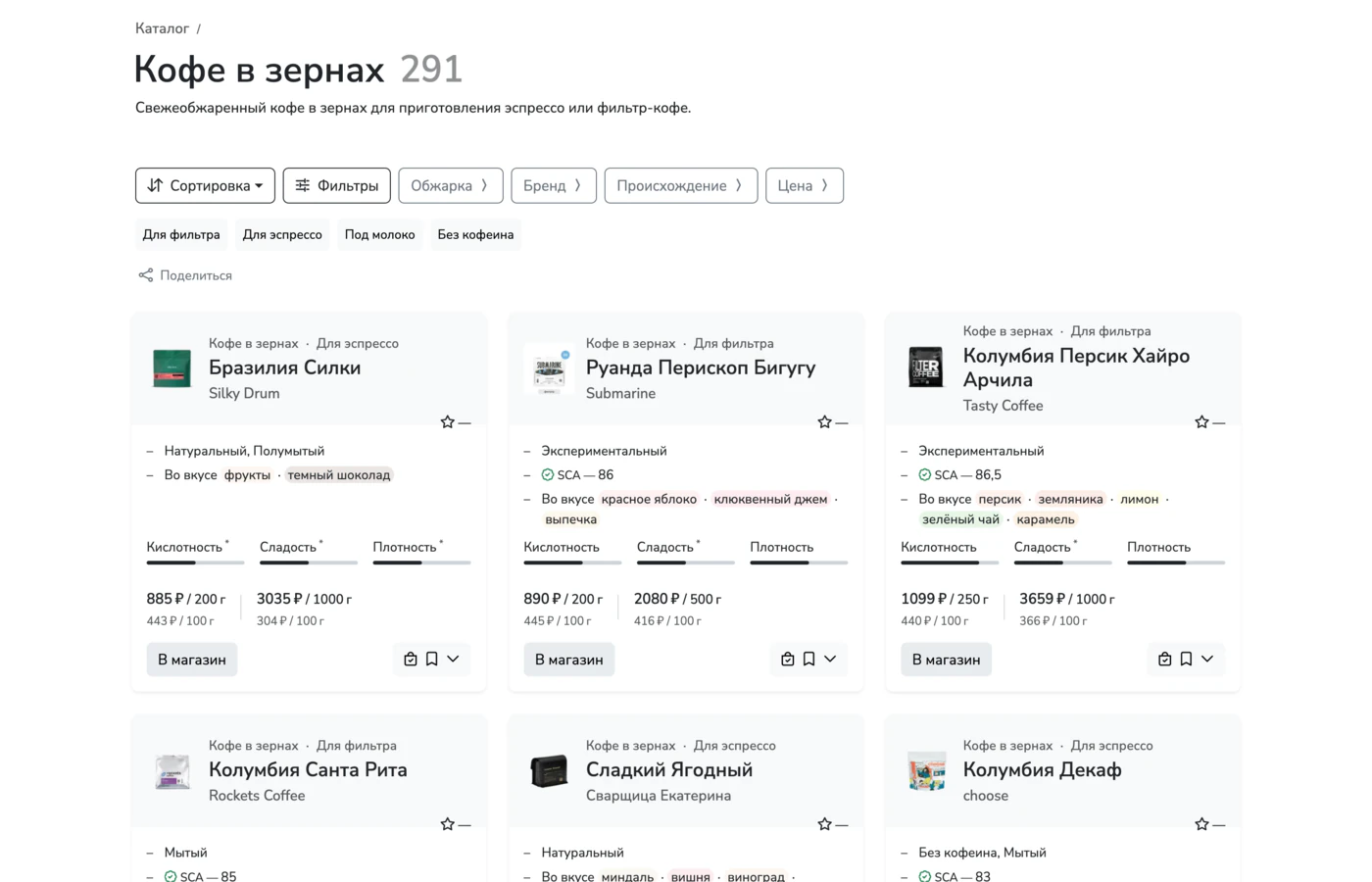The width and height of the screenshot is (1372, 882).
Task: Click the Tasty Coffee brand name
Action: pos(1003,405)
